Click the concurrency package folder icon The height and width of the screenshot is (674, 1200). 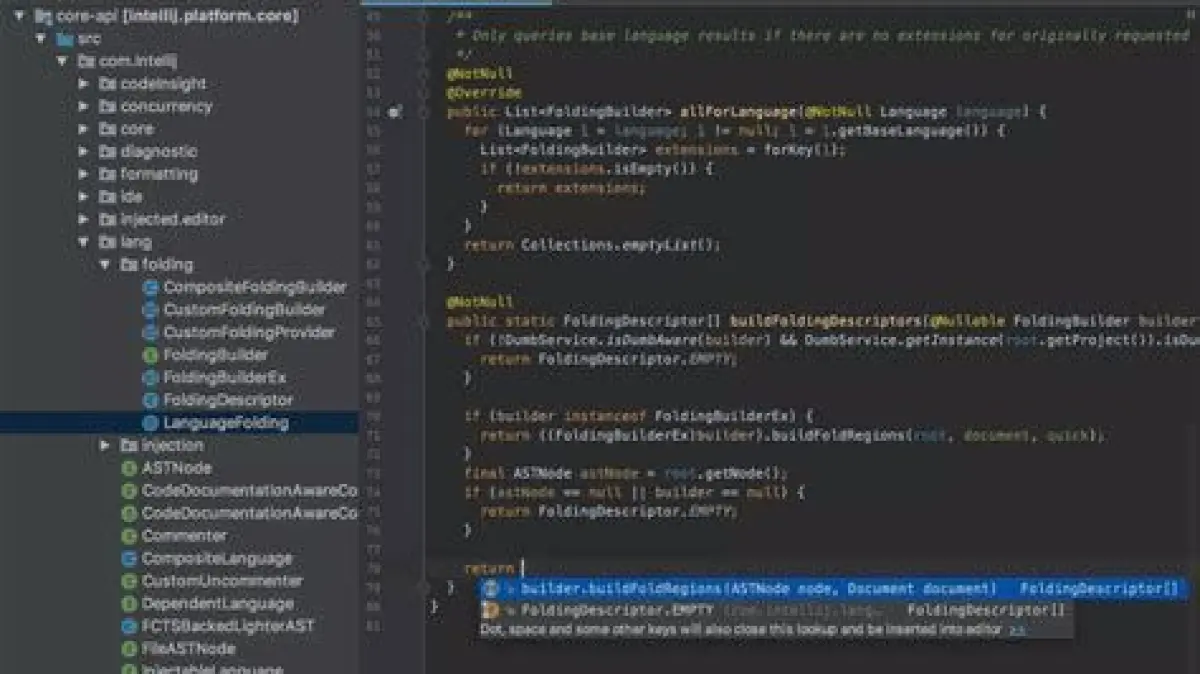tap(108, 107)
